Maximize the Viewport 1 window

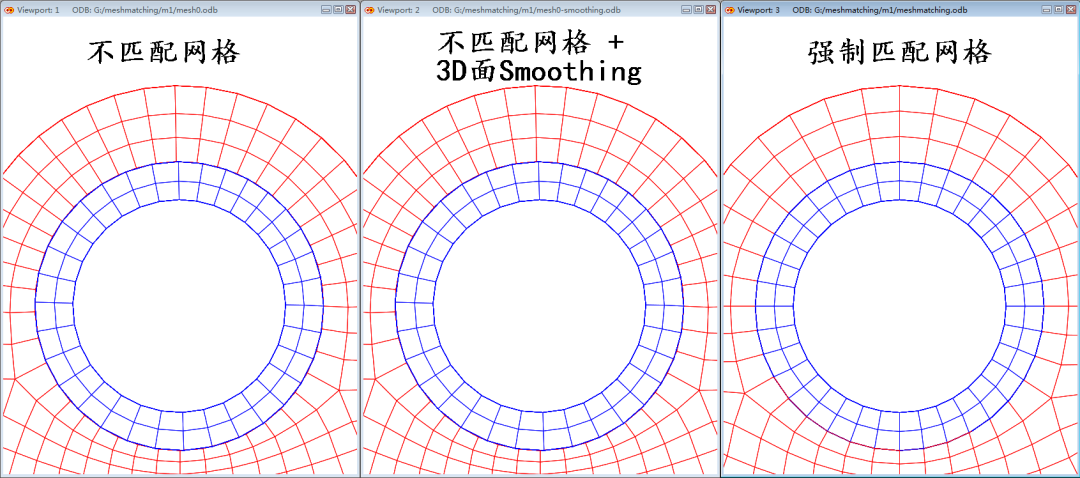(338, 9)
